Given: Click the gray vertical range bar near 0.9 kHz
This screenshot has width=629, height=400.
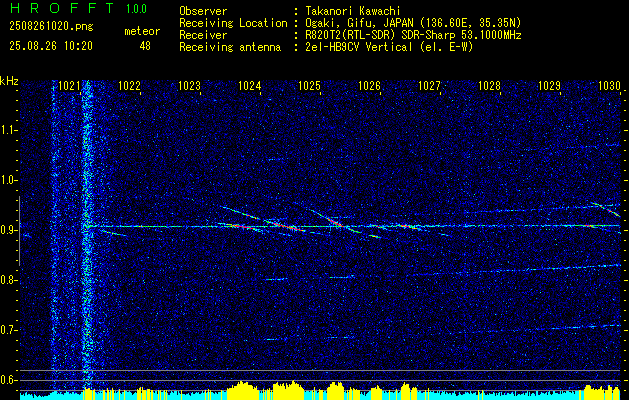Looking at the screenshot, I should [x=19, y=231].
